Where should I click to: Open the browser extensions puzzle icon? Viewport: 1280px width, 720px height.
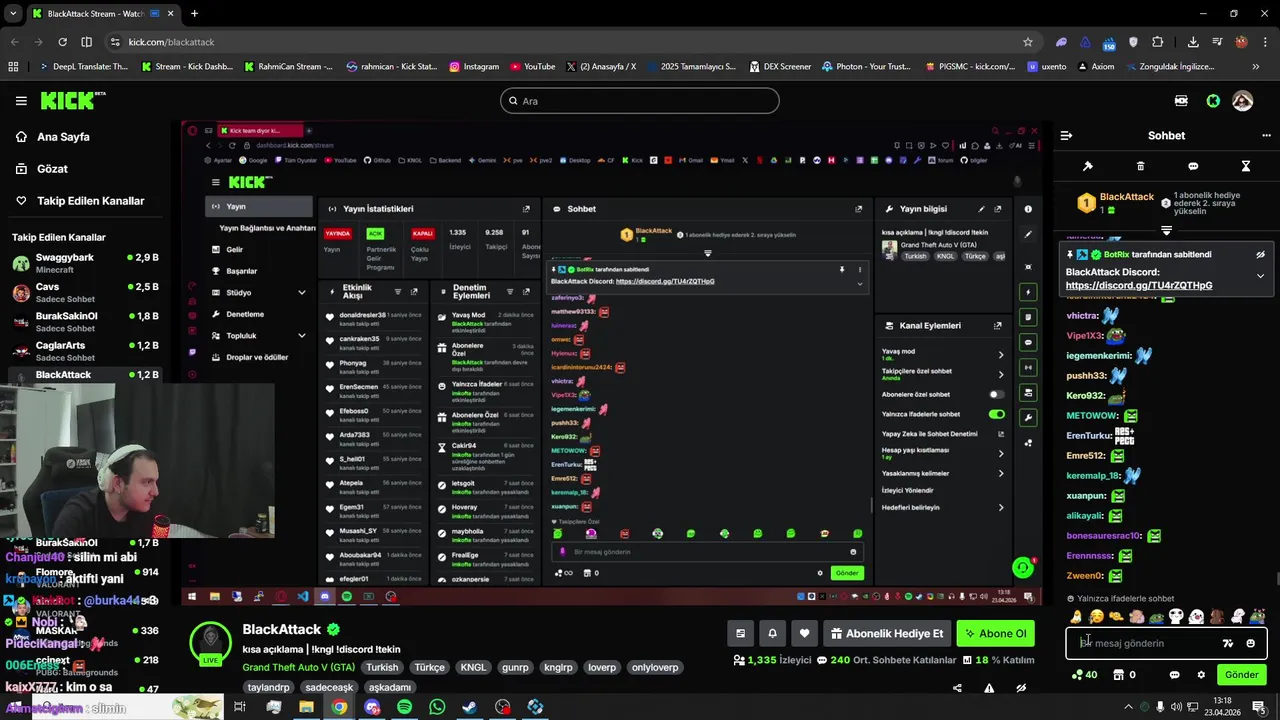tap(1157, 42)
